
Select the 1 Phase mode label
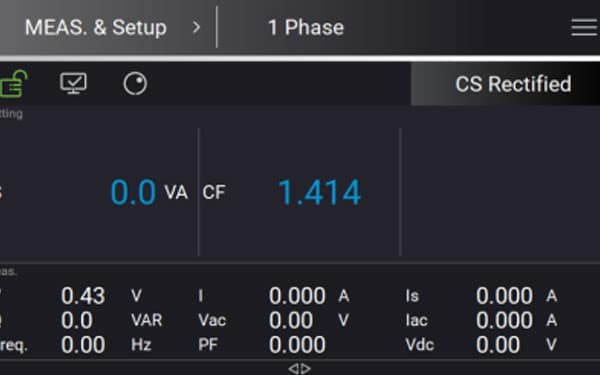coord(306,28)
